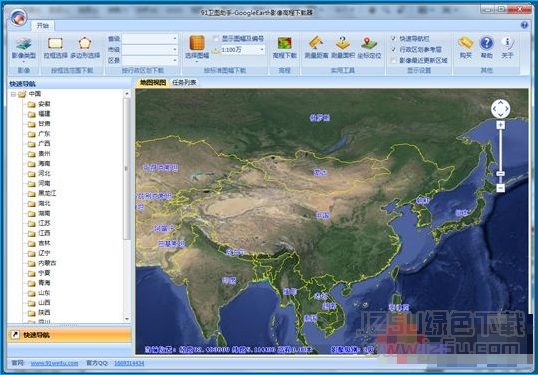Select 海南 in navigation tree
The height and width of the screenshot is (375, 538).
click(x=44, y=163)
